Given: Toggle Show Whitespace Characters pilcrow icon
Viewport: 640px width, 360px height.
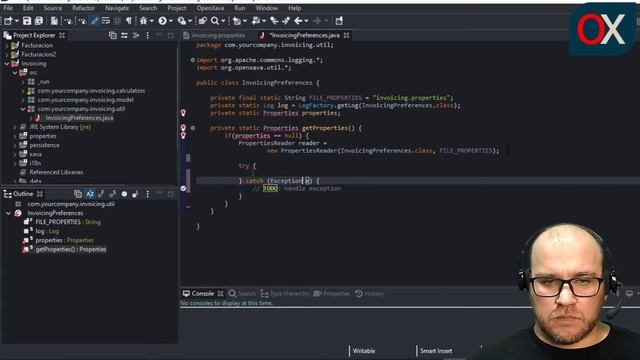Looking at the screenshot, I should pyautogui.click(x=129, y=21).
